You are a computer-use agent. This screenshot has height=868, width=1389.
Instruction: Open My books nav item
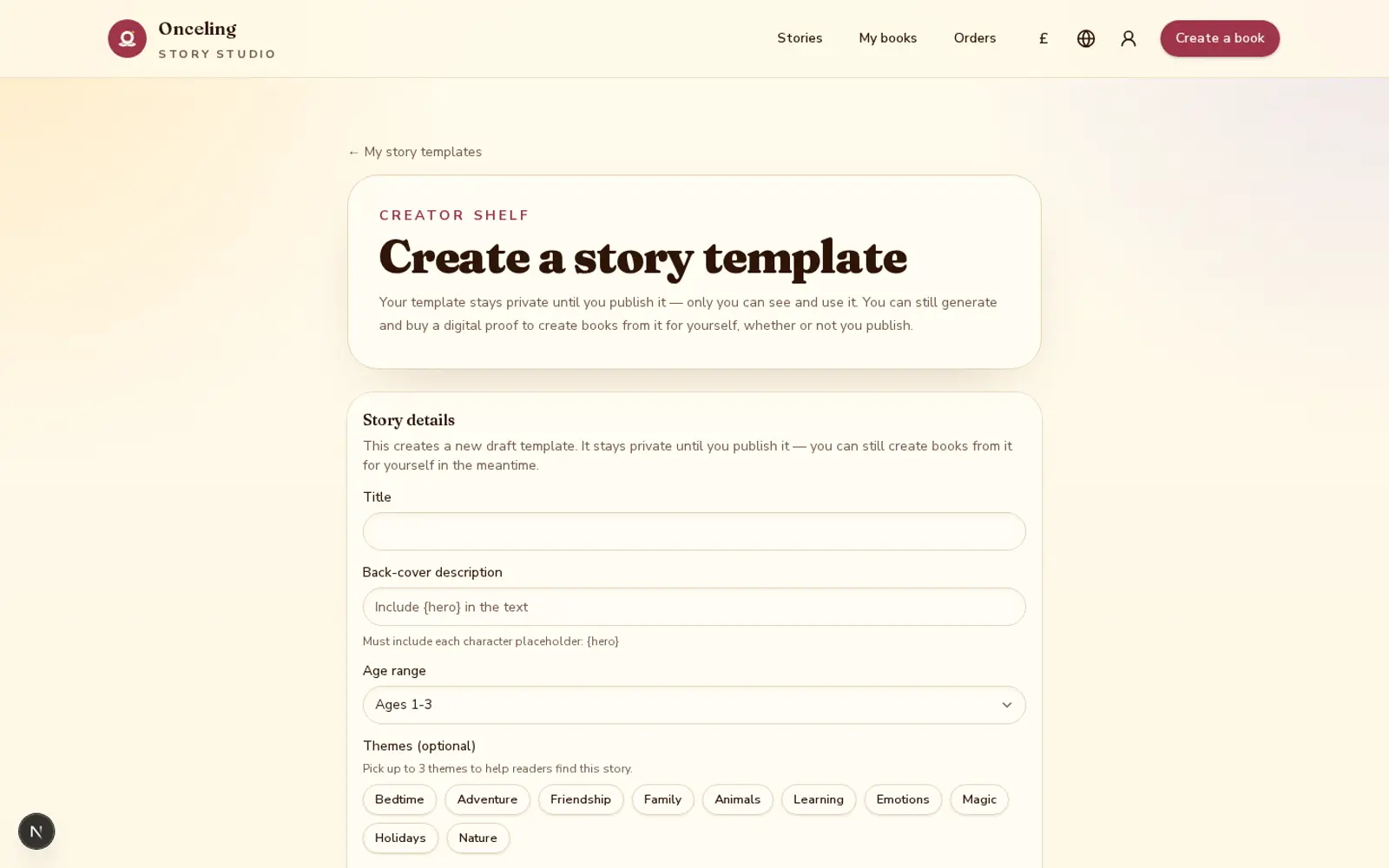pos(887,38)
